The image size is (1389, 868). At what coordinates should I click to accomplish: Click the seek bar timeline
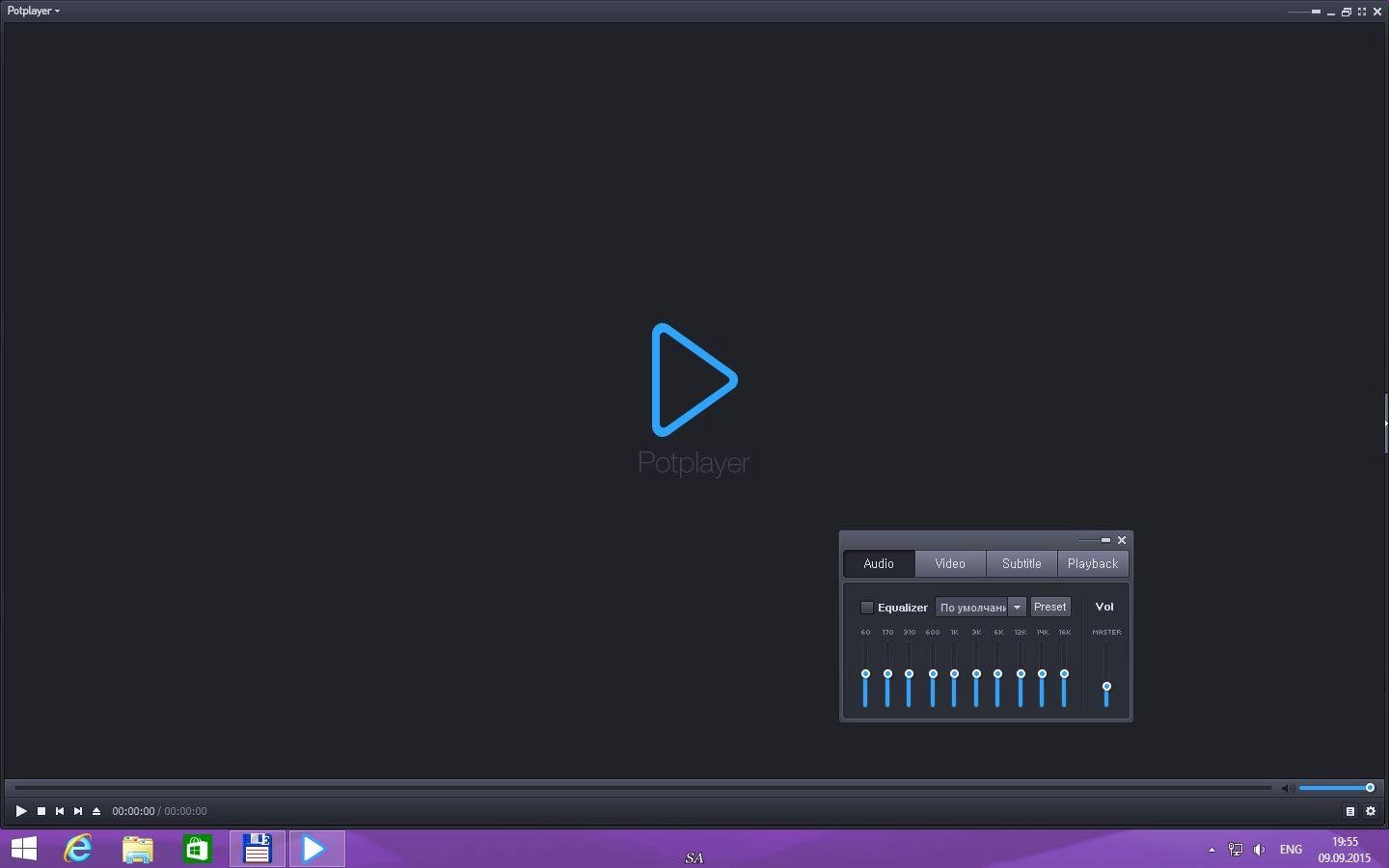pyautogui.click(x=643, y=788)
